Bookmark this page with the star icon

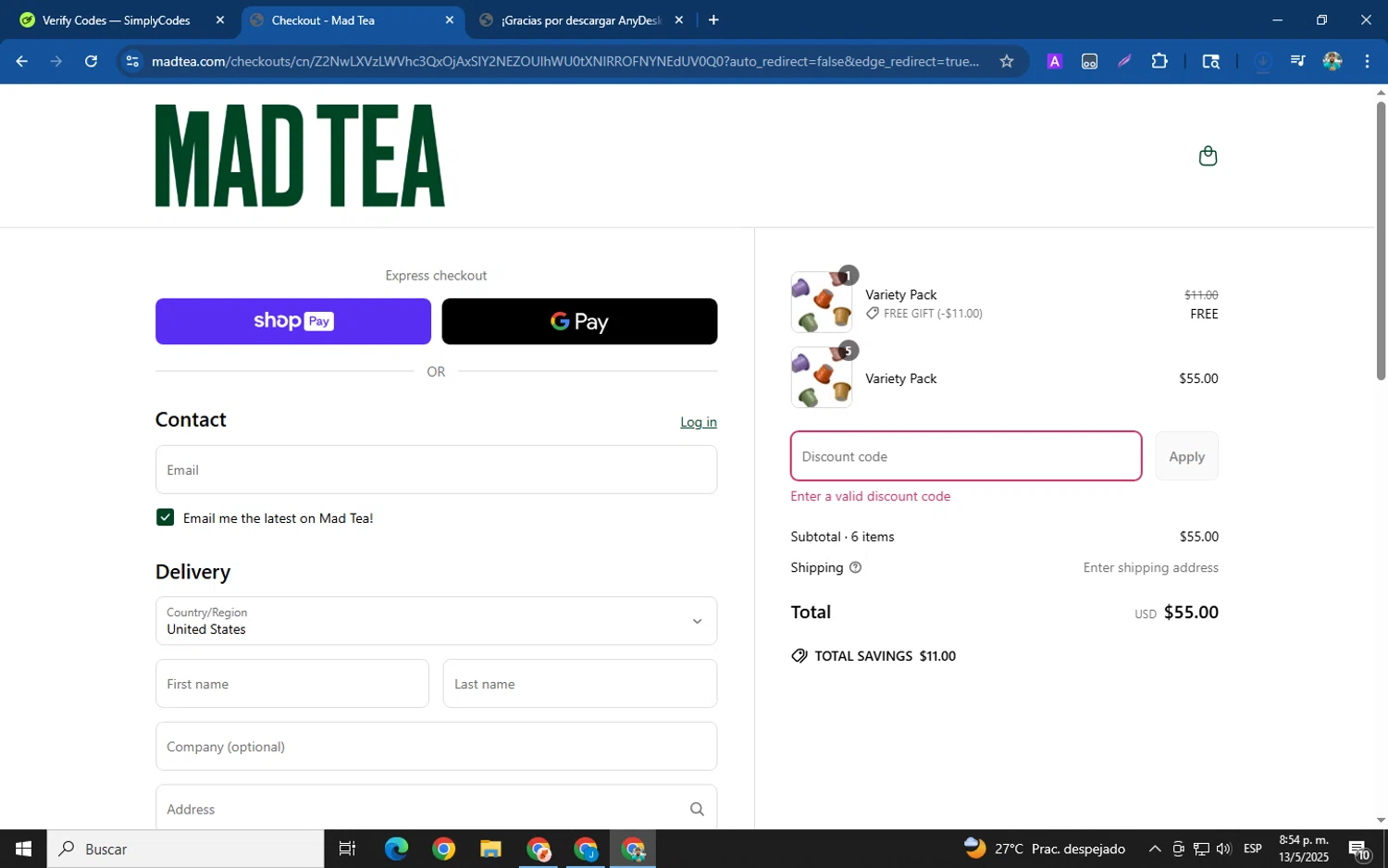tap(1007, 61)
